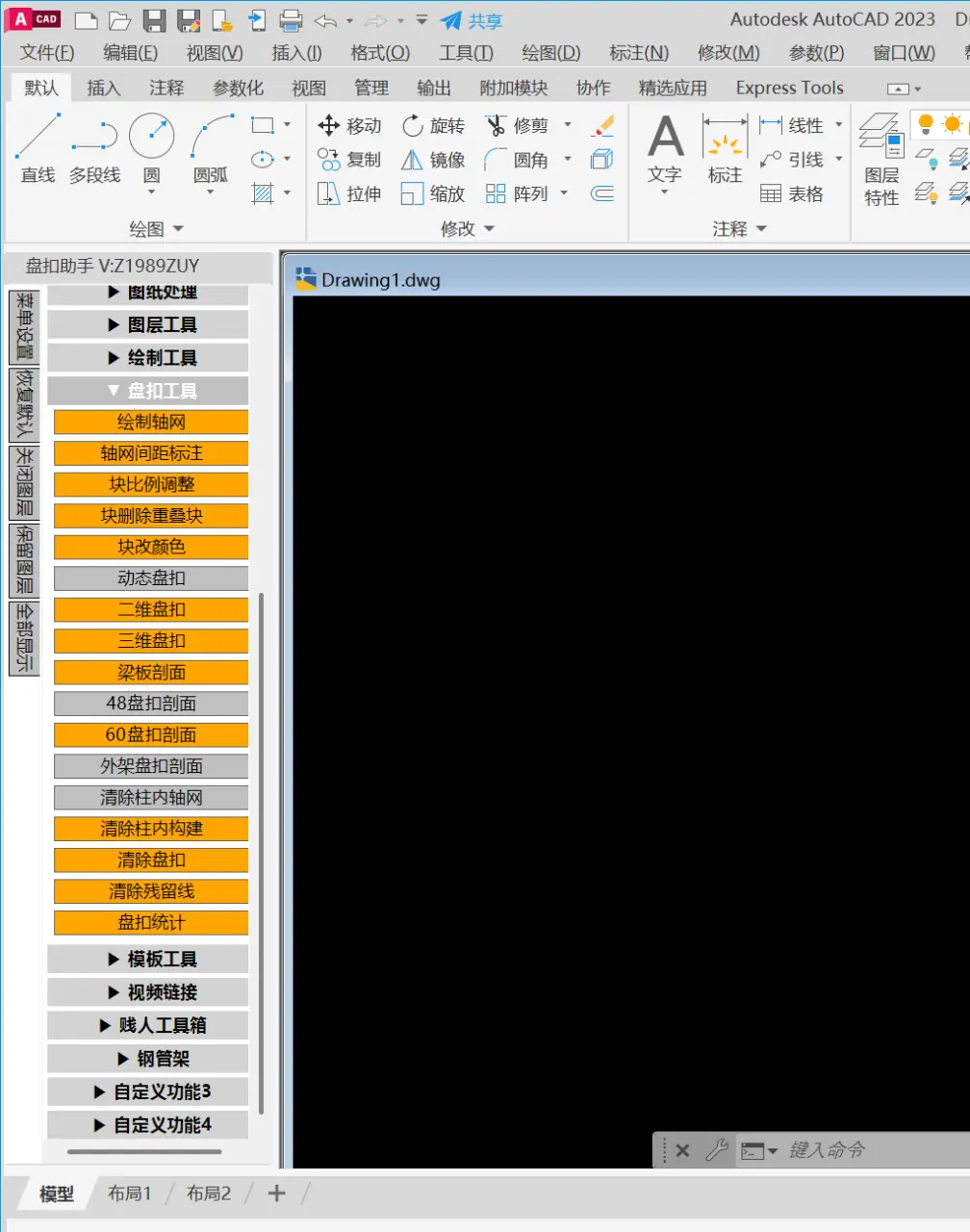This screenshot has height=1232, width=970.
Task: Click the Share (共享) button
Action: coord(472,20)
